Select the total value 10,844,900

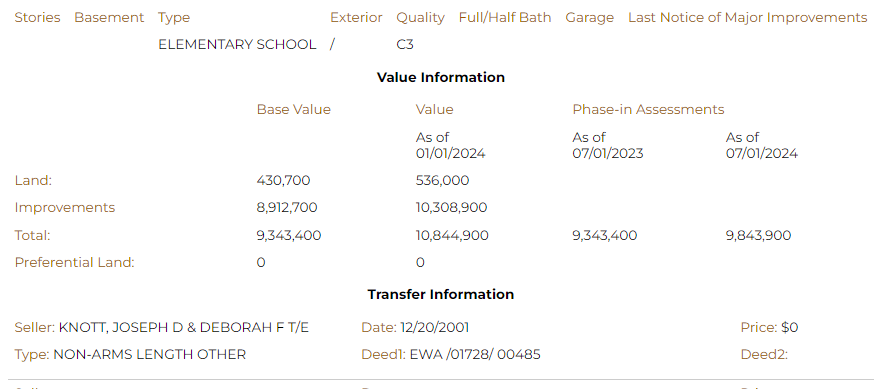point(452,235)
